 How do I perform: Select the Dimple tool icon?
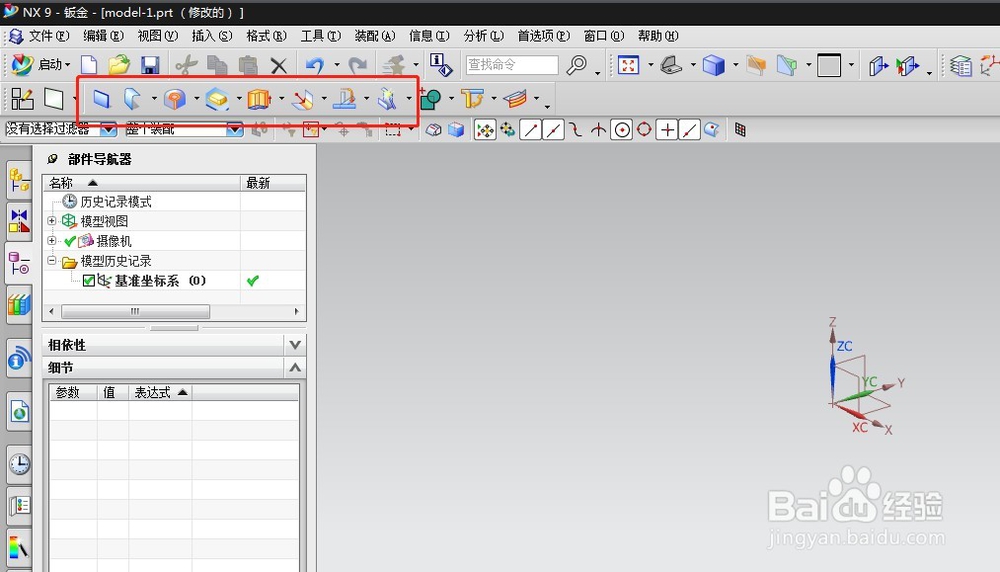[x=174, y=99]
